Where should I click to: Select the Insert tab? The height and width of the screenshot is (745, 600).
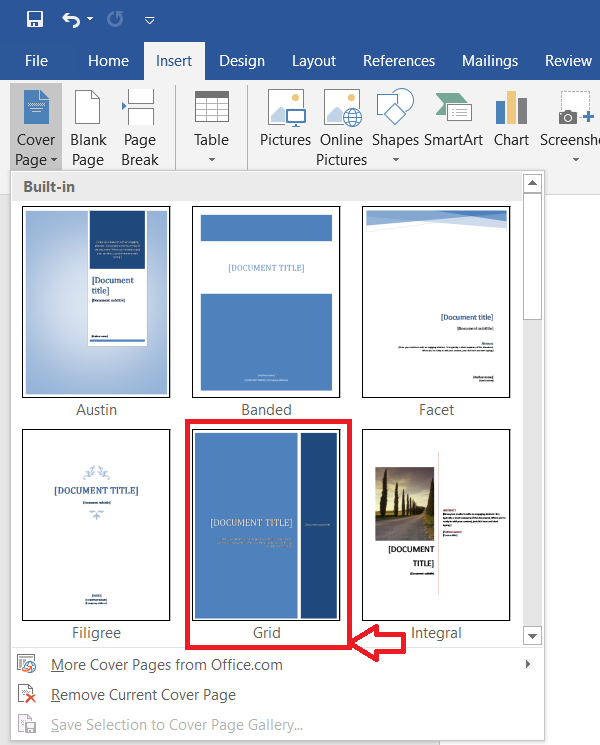point(174,61)
